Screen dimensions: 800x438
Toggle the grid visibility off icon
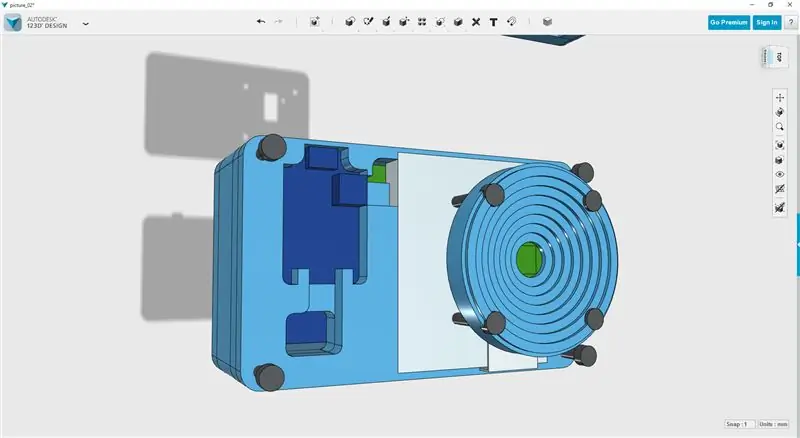pos(780,189)
